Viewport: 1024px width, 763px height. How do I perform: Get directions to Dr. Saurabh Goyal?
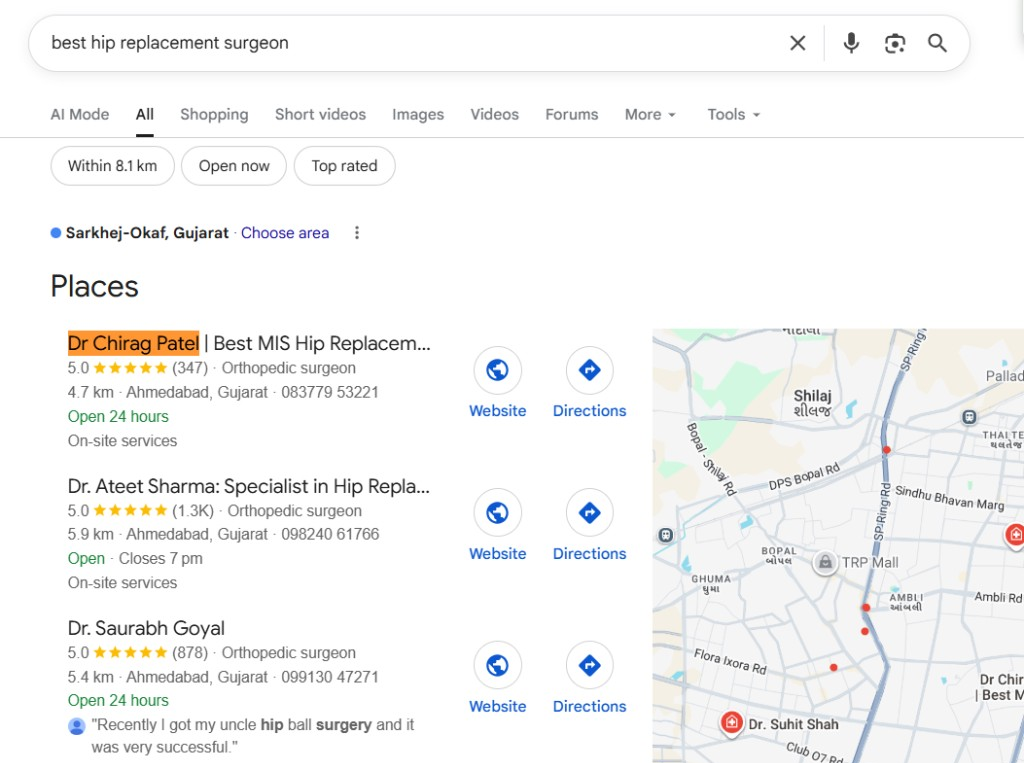tap(590, 665)
